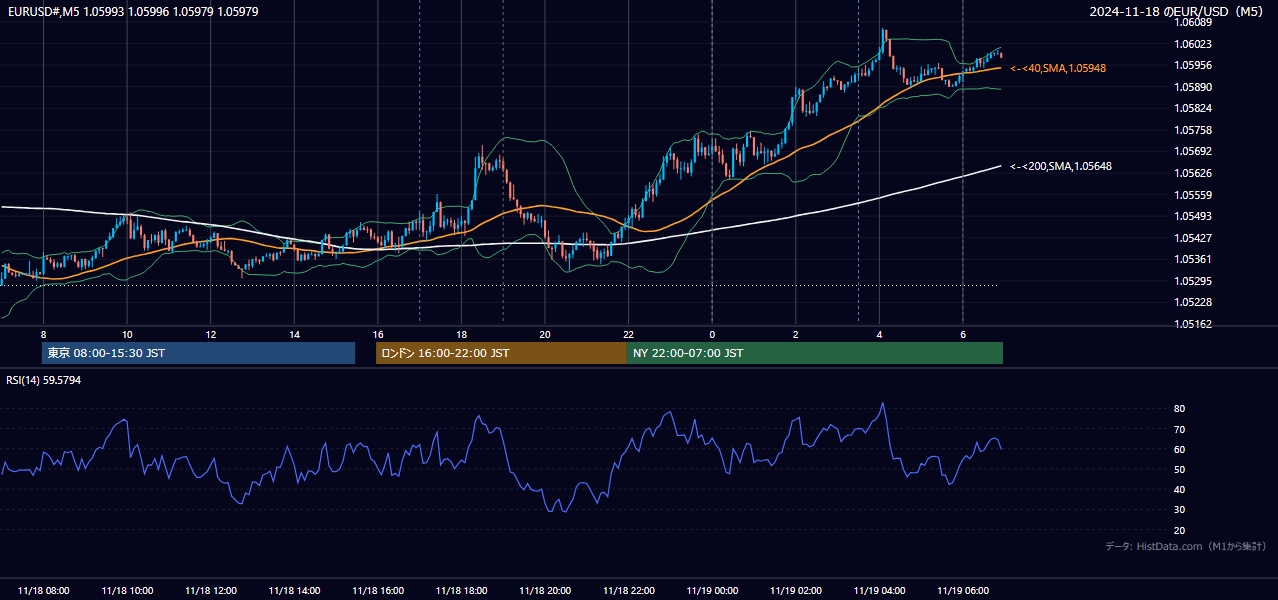The height and width of the screenshot is (600, 1278).
Task: Click price axis value 1.05758
Action: tap(1192, 130)
